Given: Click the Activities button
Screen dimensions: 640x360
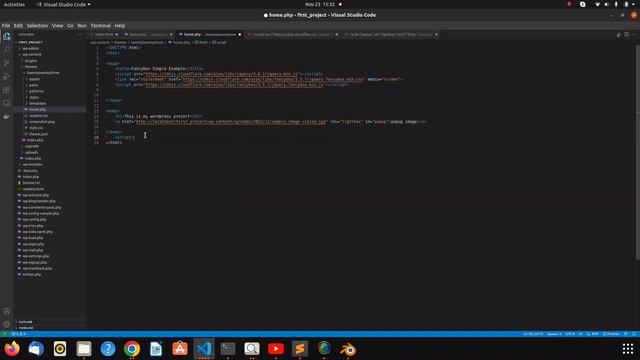Looking at the screenshot, I should click(14, 4).
